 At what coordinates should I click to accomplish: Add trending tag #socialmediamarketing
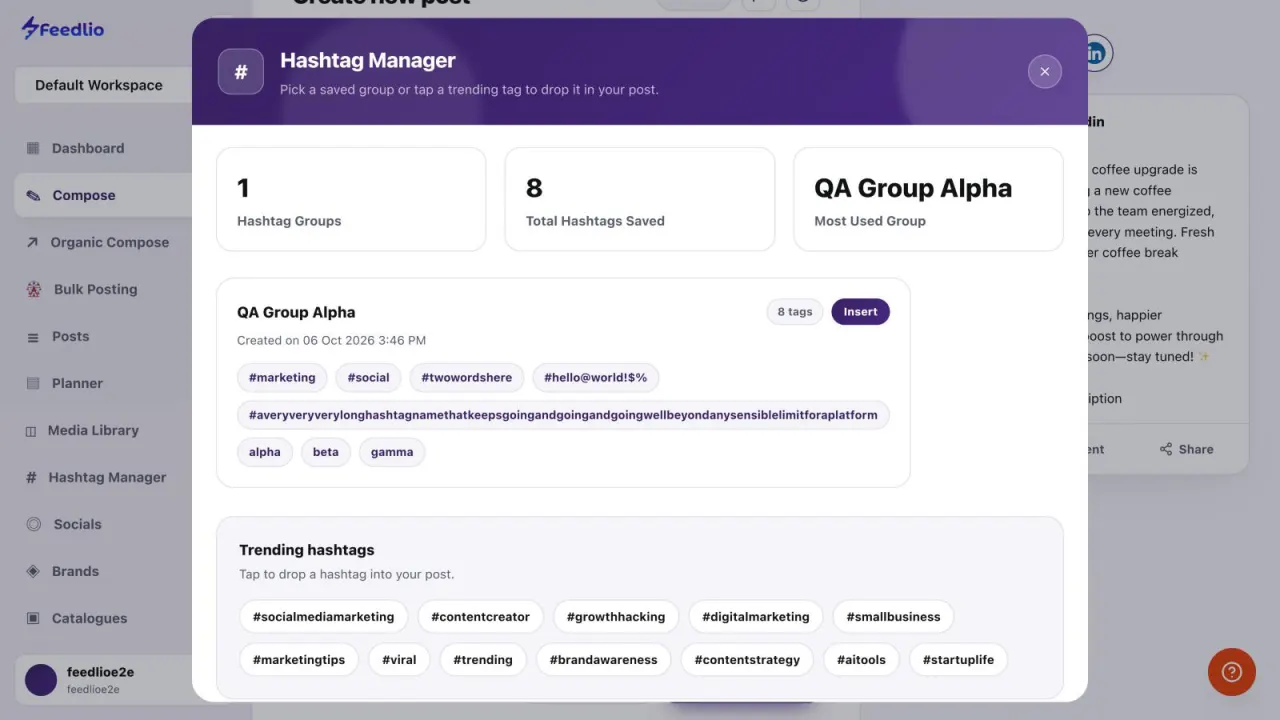point(324,617)
